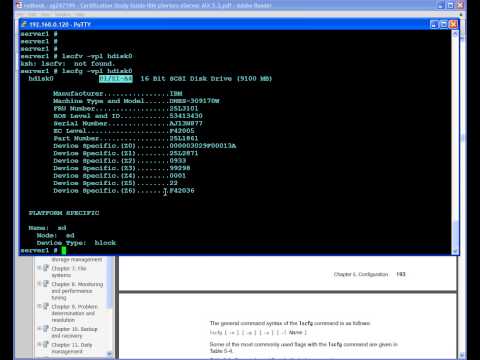Click the Chapter 7 bookmark page icon

[x=46, y=268]
